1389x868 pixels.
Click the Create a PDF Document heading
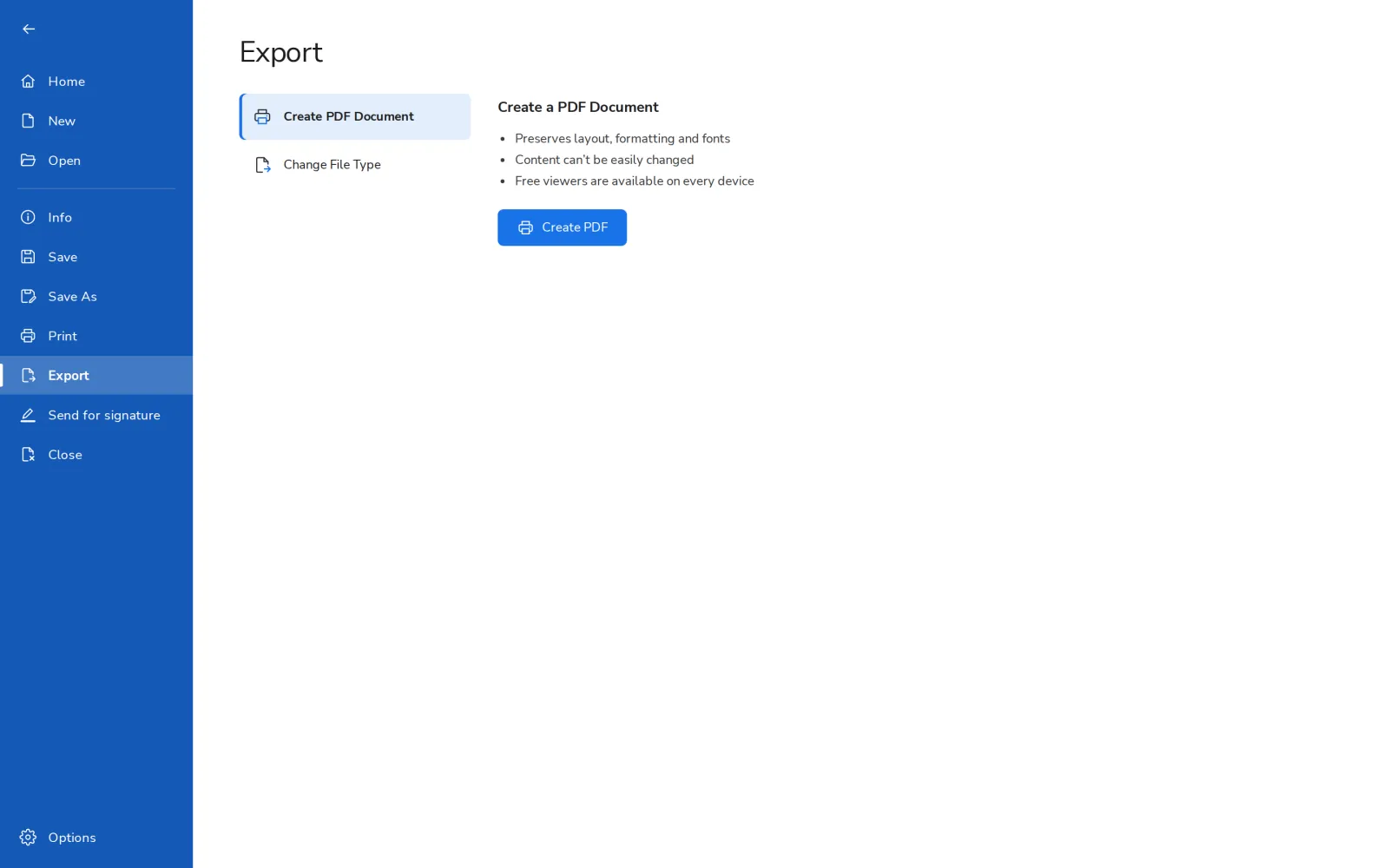(x=578, y=107)
